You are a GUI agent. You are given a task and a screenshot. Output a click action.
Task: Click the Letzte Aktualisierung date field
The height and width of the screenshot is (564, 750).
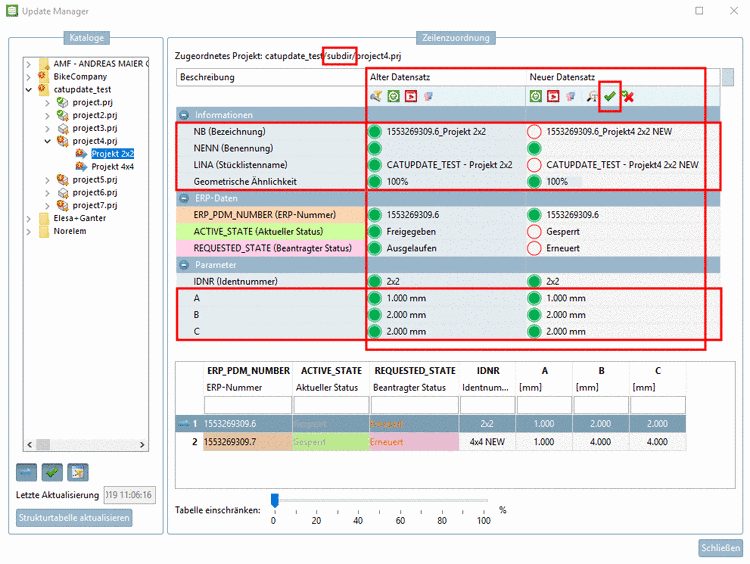[x=130, y=495]
